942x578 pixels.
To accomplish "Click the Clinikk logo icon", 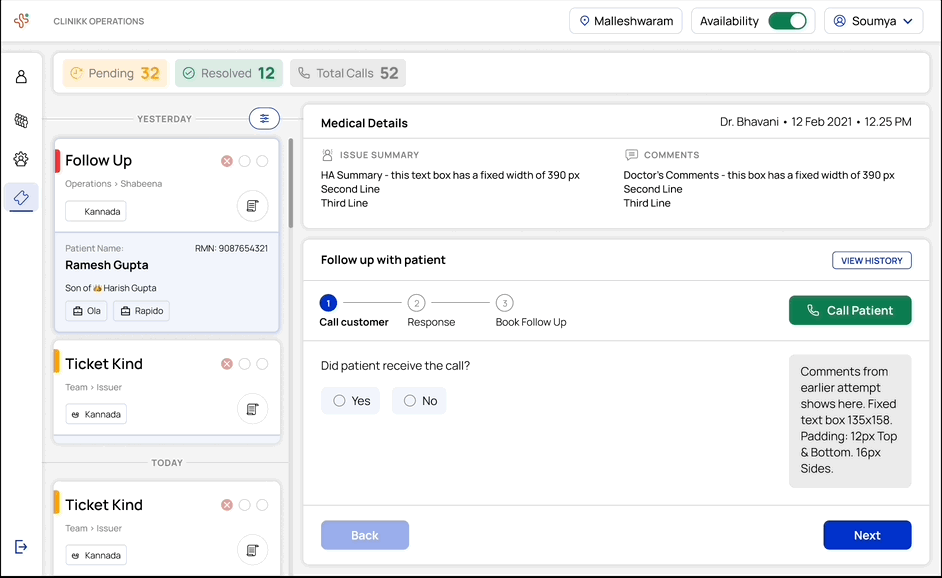I will 22,20.
